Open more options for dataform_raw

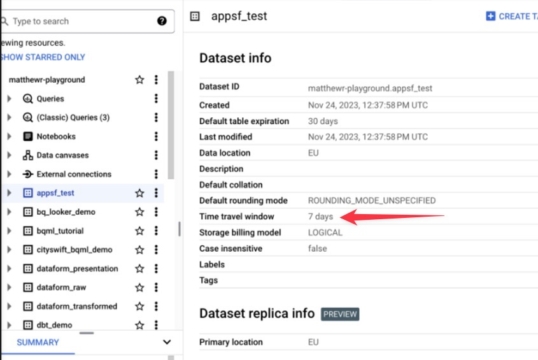click(x=156, y=287)
